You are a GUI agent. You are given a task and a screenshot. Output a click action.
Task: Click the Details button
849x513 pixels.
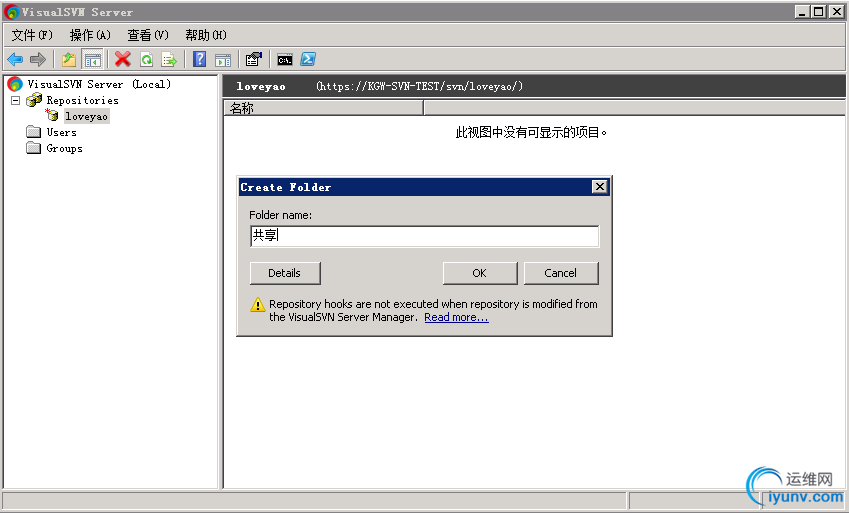coord(285,273)
